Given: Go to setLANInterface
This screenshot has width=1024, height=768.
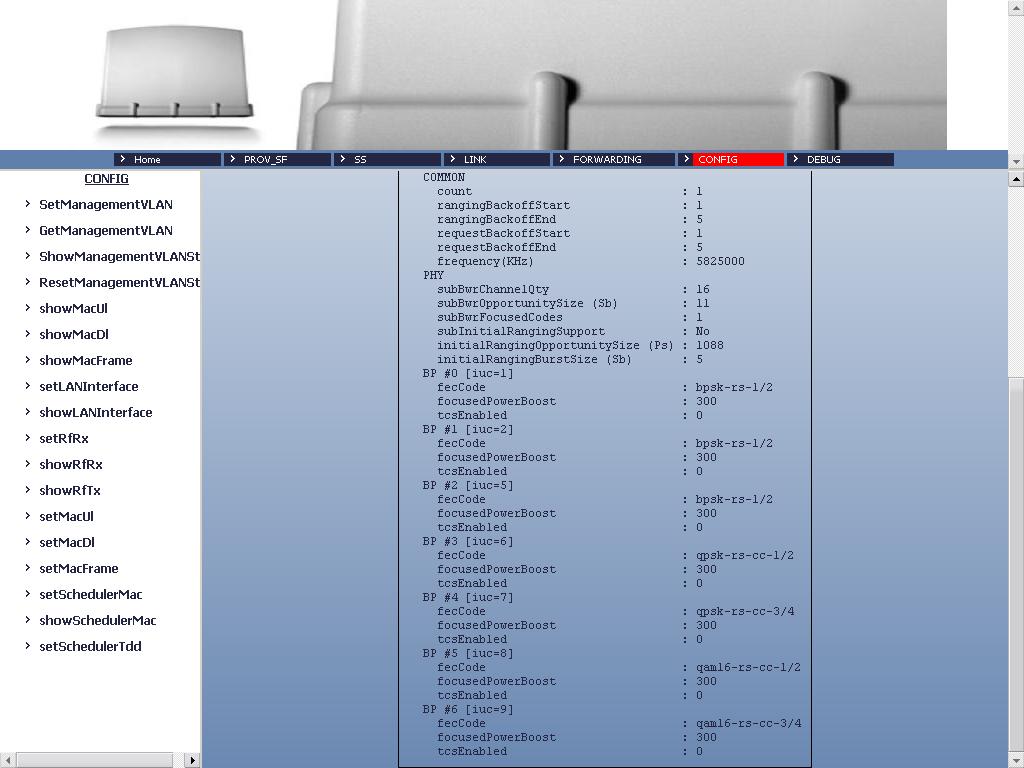Looking at the screenshot, I should click(x=89, y=387).
